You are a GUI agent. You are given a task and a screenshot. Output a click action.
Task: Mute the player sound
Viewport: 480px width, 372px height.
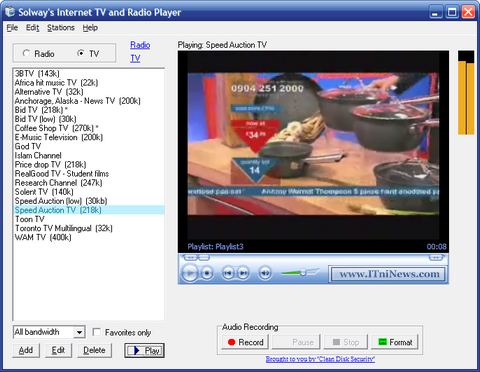265,273
